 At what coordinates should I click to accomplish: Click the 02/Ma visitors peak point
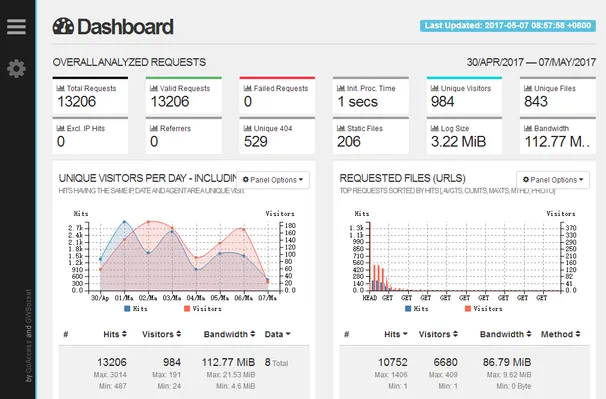point(148,222)
